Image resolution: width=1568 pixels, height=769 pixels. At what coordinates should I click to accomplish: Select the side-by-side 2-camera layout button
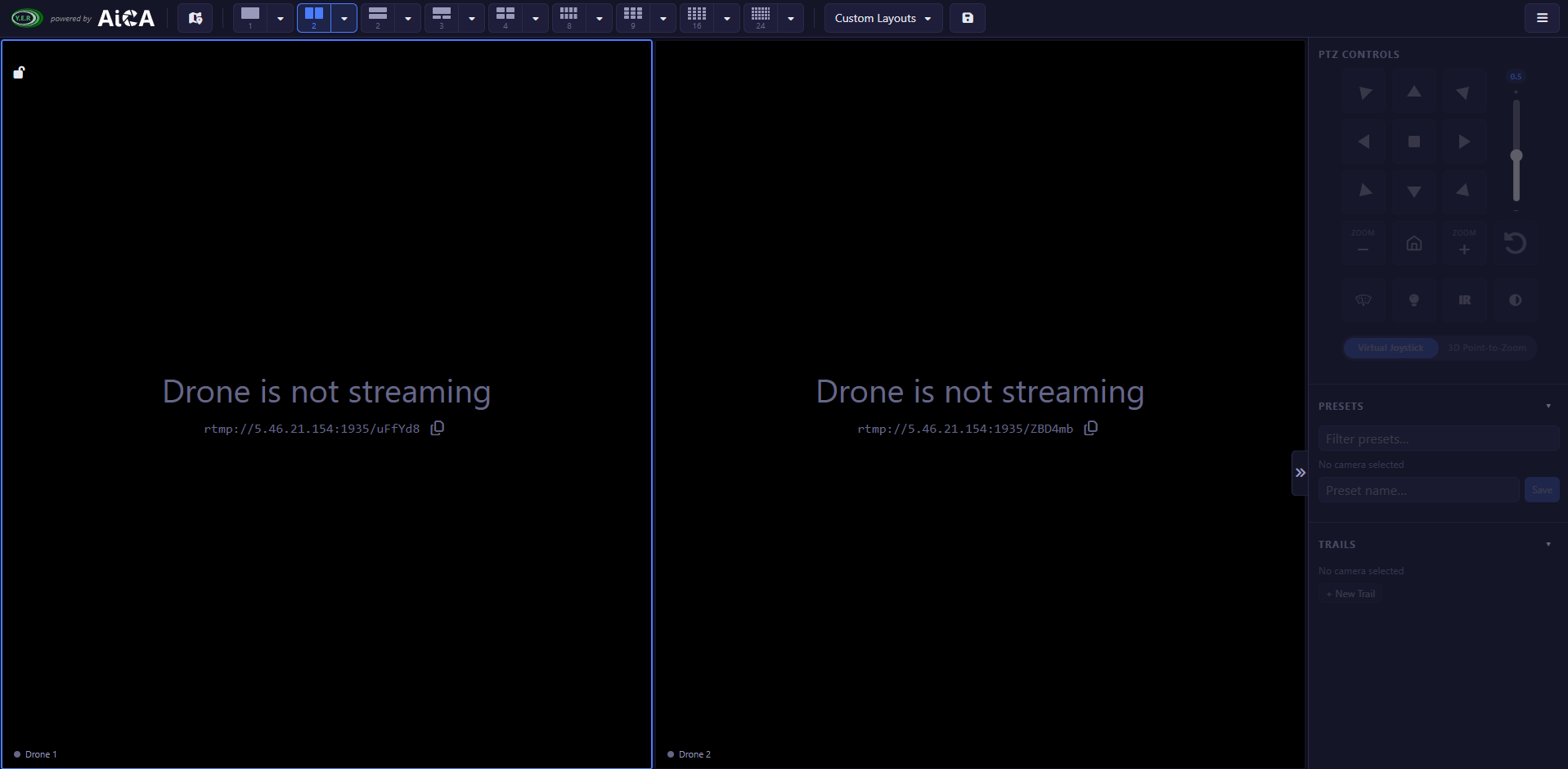coord(314,18)
